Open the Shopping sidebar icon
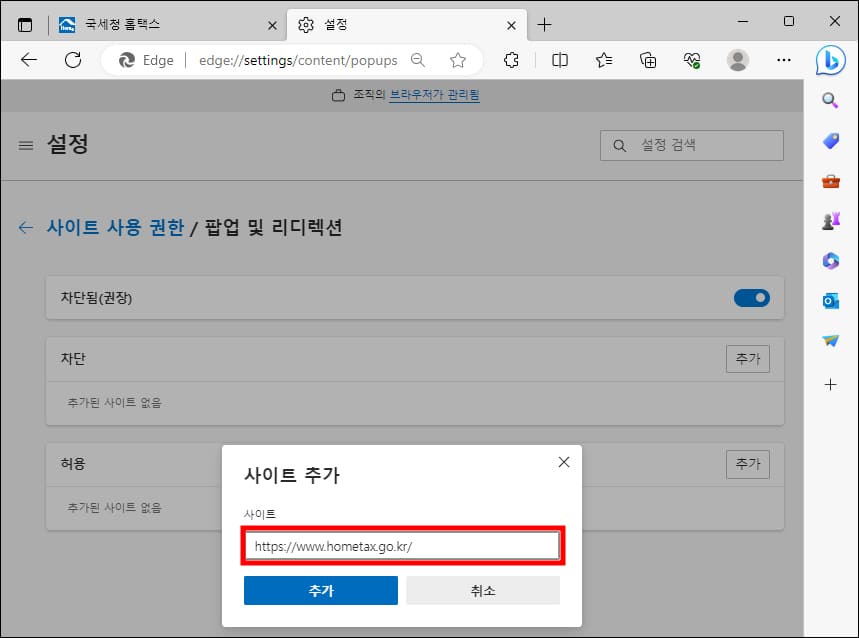This screenshot has width=859, height=638. (x=830, y=140)
